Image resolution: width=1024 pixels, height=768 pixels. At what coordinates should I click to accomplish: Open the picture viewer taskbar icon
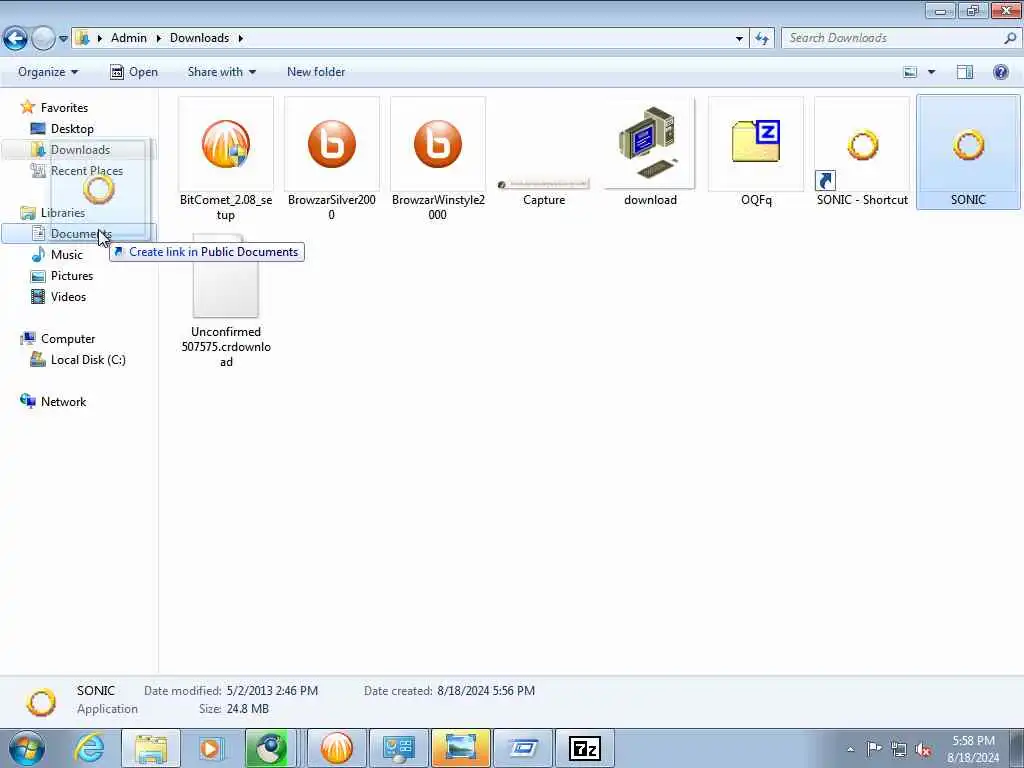tap(460, 748)
